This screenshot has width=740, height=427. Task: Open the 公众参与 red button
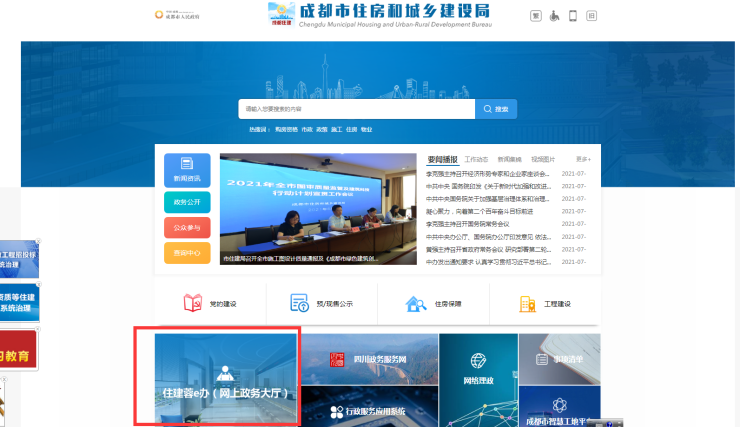coord(187,227)
